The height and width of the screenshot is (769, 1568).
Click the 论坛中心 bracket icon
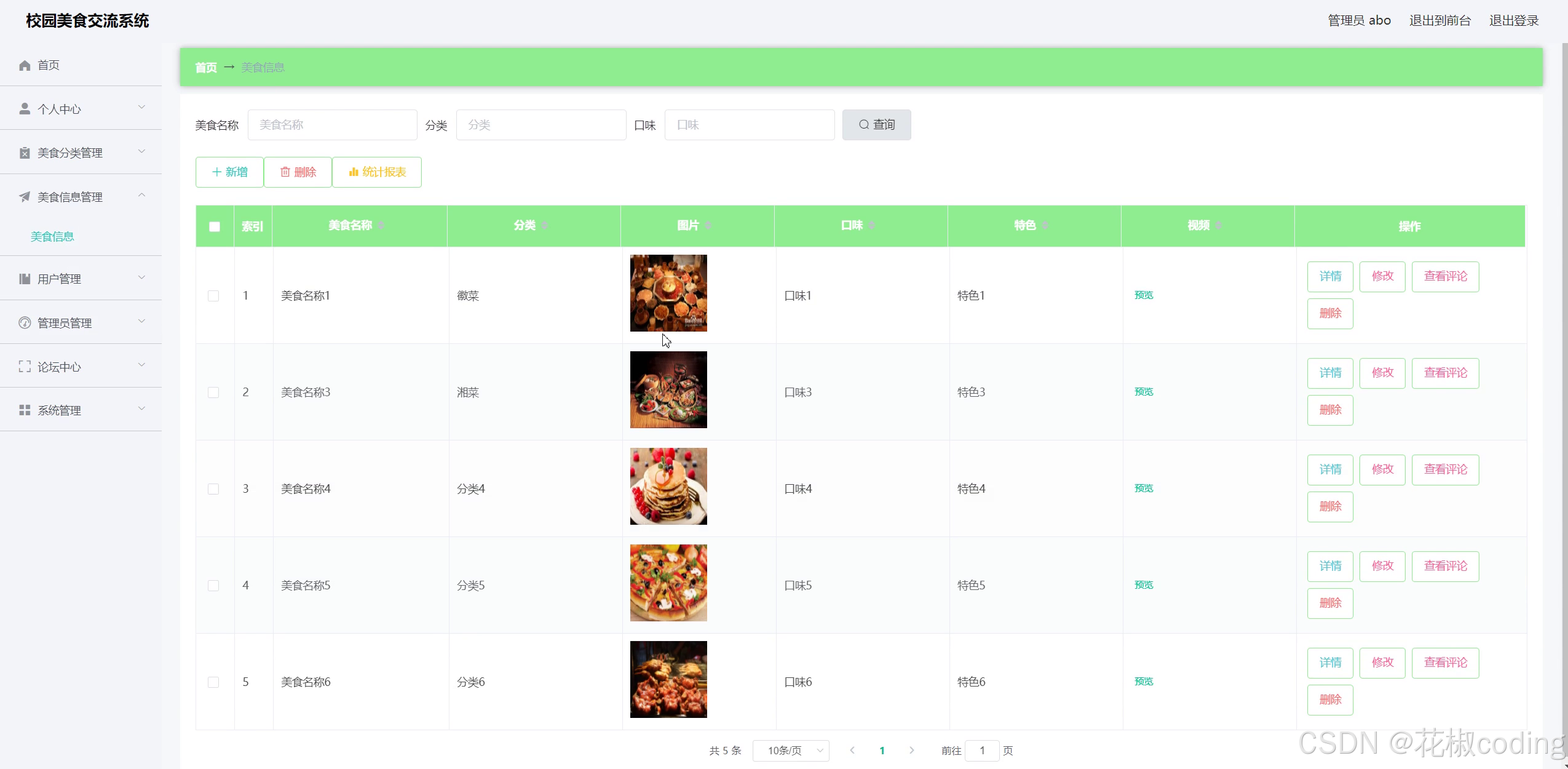point(25,367)
